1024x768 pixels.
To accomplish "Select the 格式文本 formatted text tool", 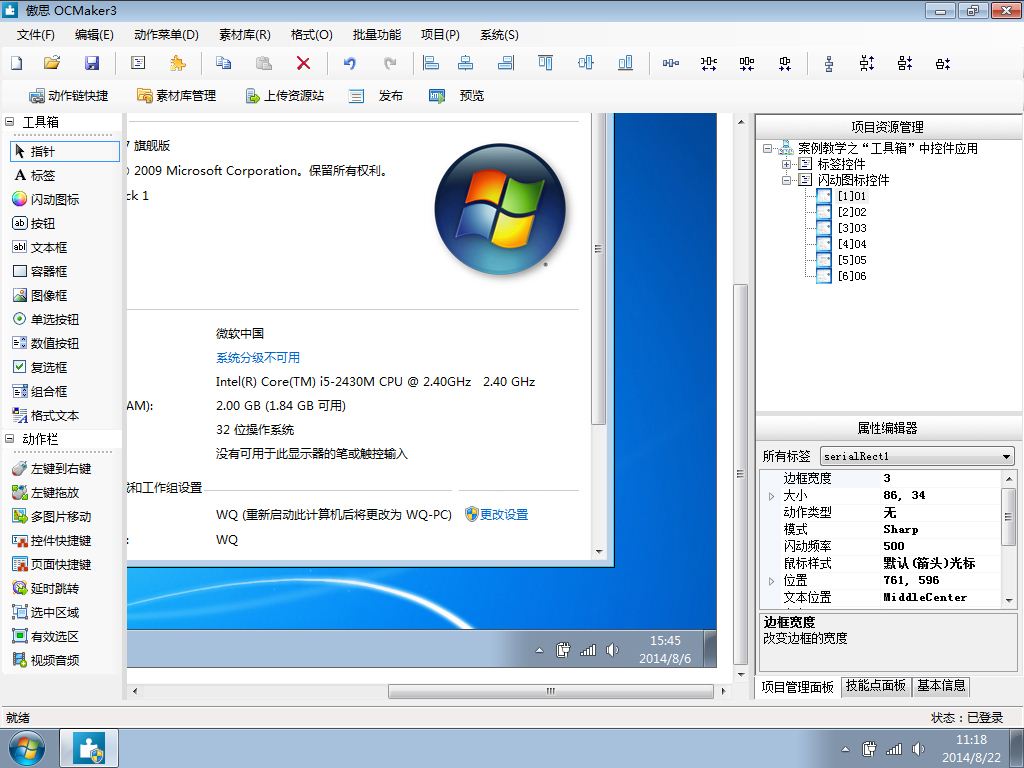I will 46,415.
